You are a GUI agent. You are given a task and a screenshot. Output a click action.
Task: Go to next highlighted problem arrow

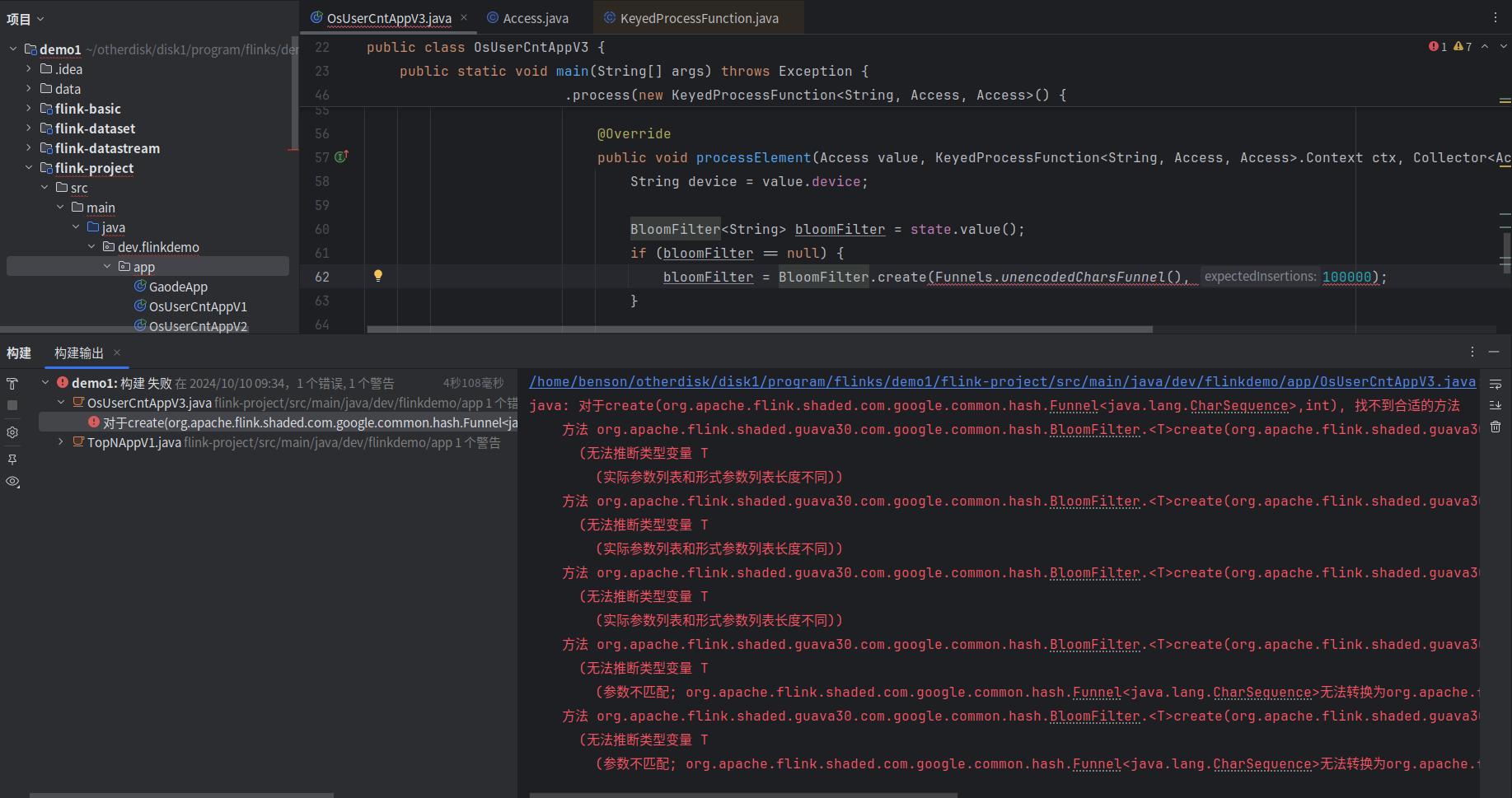[x=1504, y=47]
